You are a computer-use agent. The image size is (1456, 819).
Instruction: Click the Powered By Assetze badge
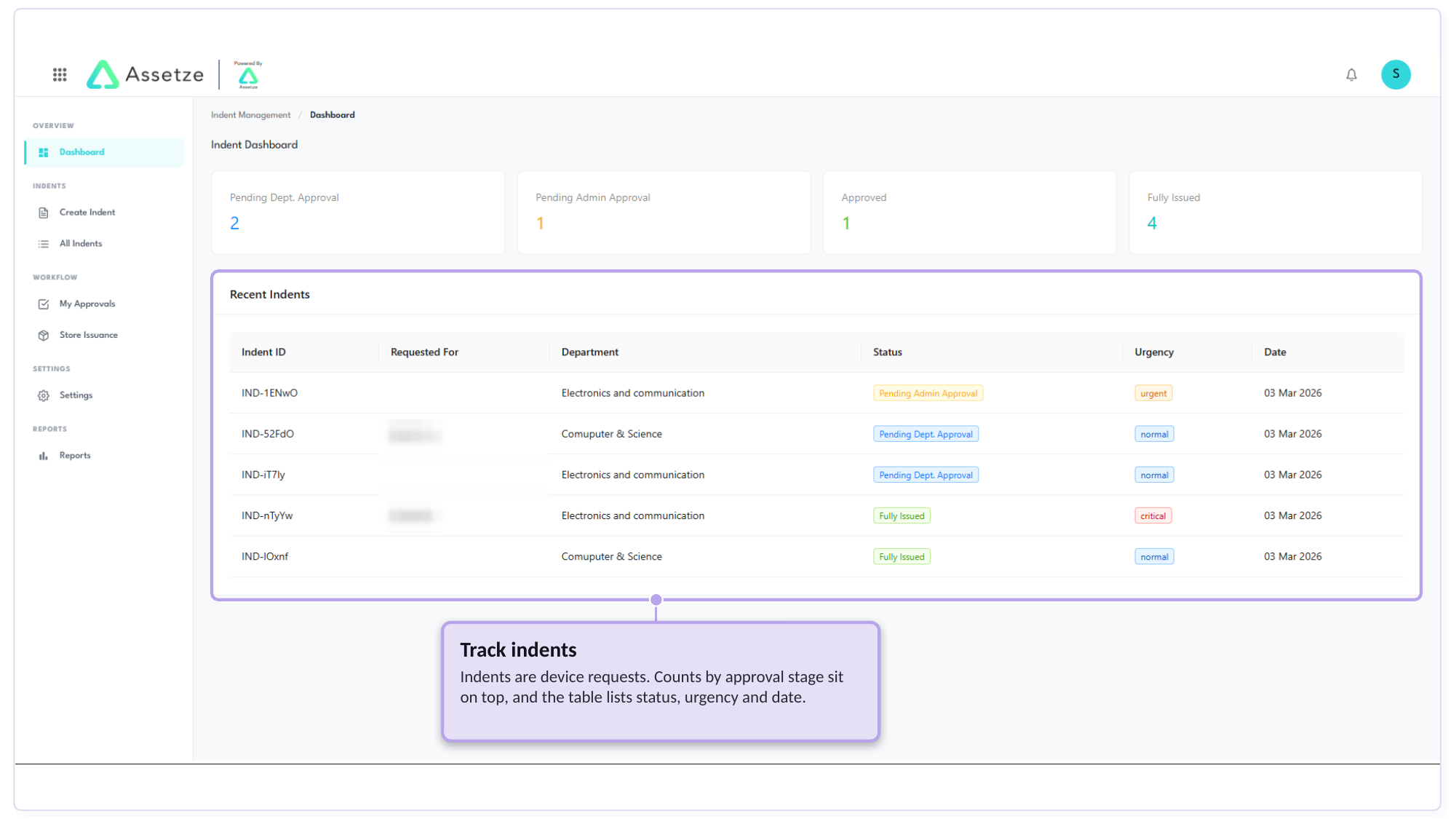click(248, 74)
